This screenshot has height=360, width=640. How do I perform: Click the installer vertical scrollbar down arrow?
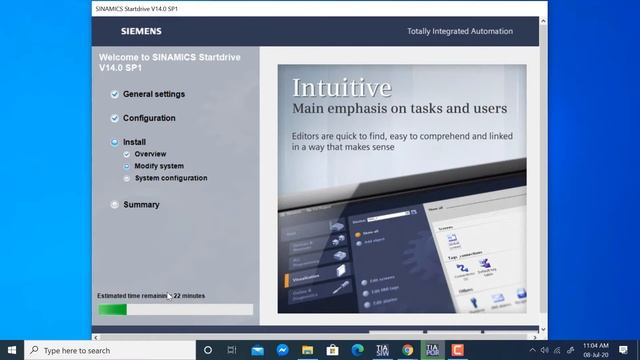pos(543,329)
